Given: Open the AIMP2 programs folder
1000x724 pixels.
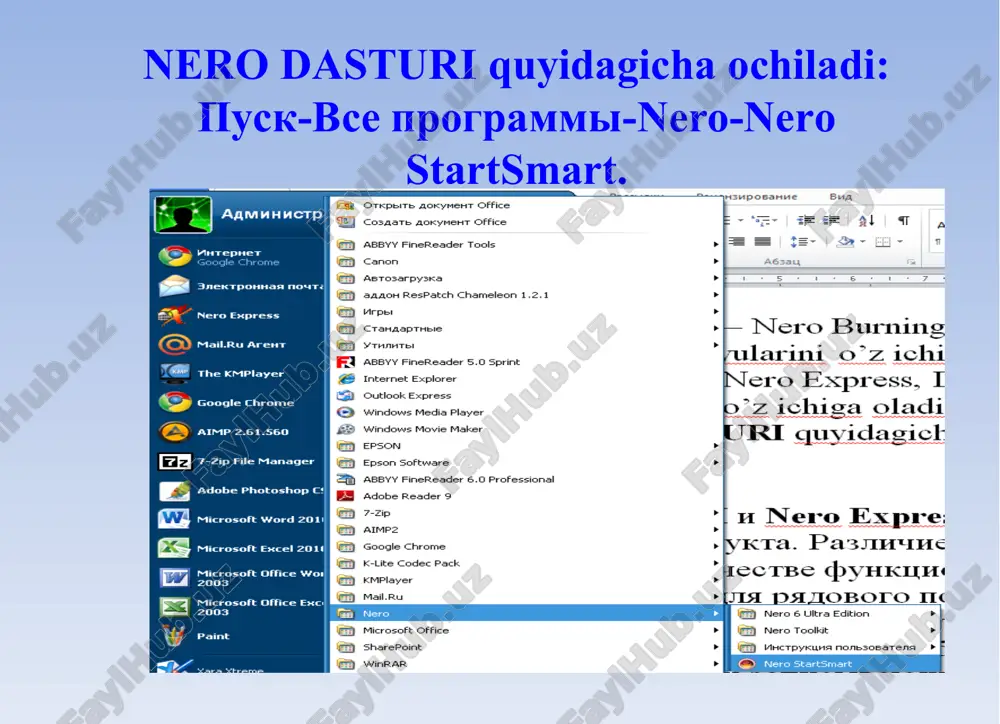Looking at the screenshot, I should click(524, 529).
